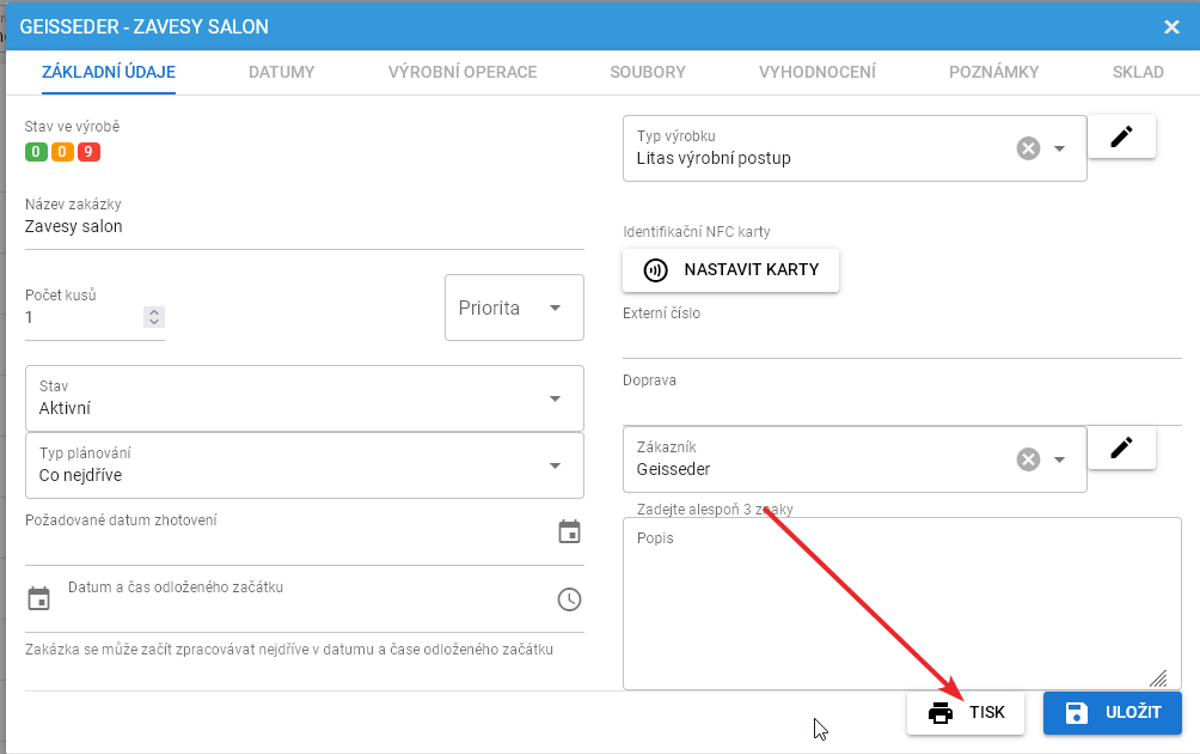Expand the Typ výrobku dropdown arrow
The width and height of the screenshot is (1200, 754).
tap(1060, 149)
